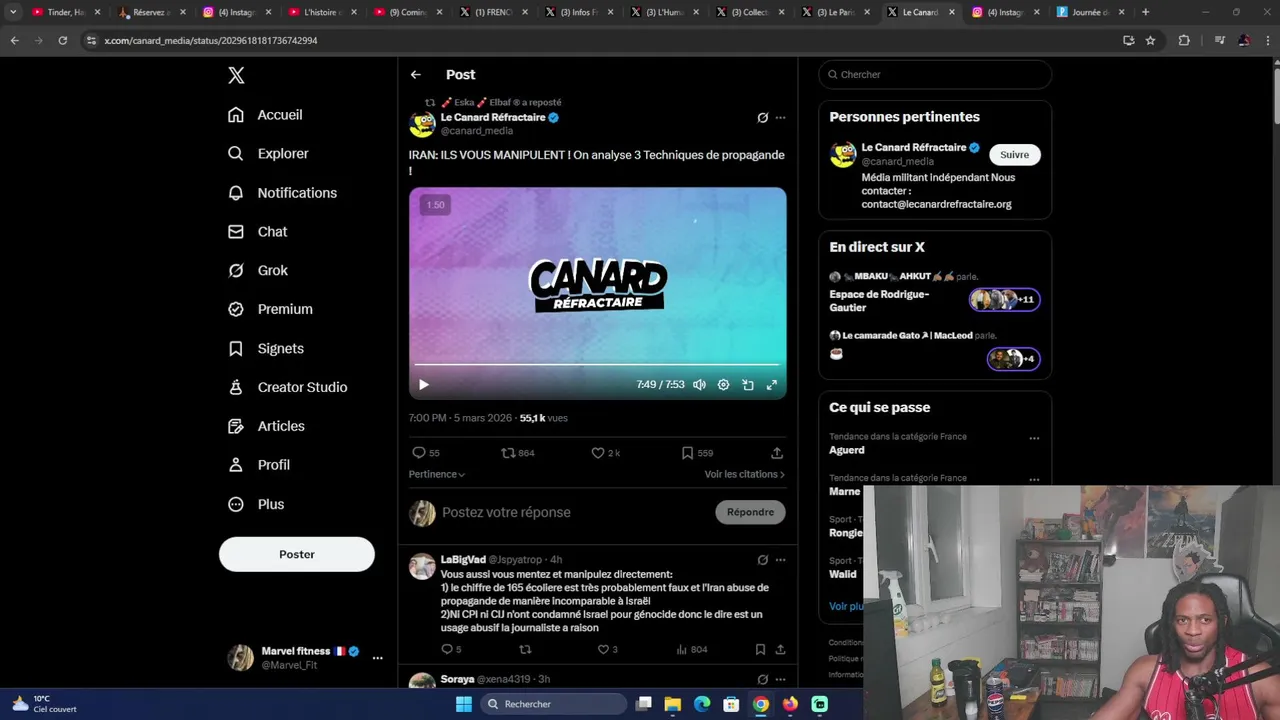Click the video progress bar
1280x720 pixels.
point(597,365)
